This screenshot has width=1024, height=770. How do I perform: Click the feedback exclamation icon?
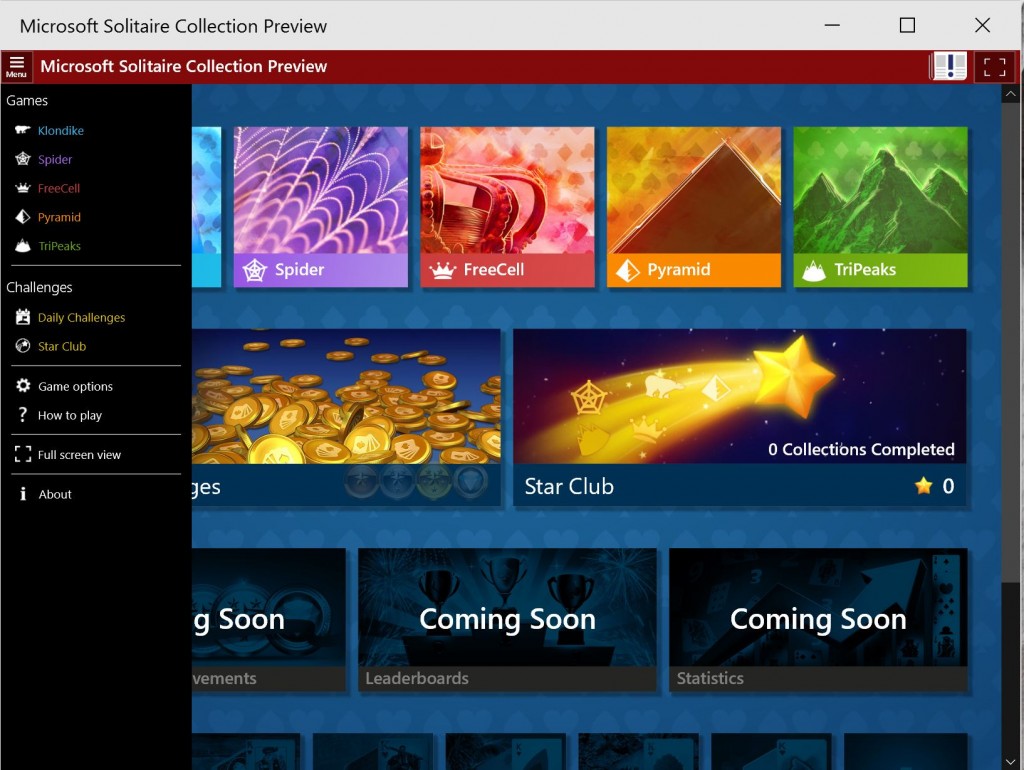948,66
